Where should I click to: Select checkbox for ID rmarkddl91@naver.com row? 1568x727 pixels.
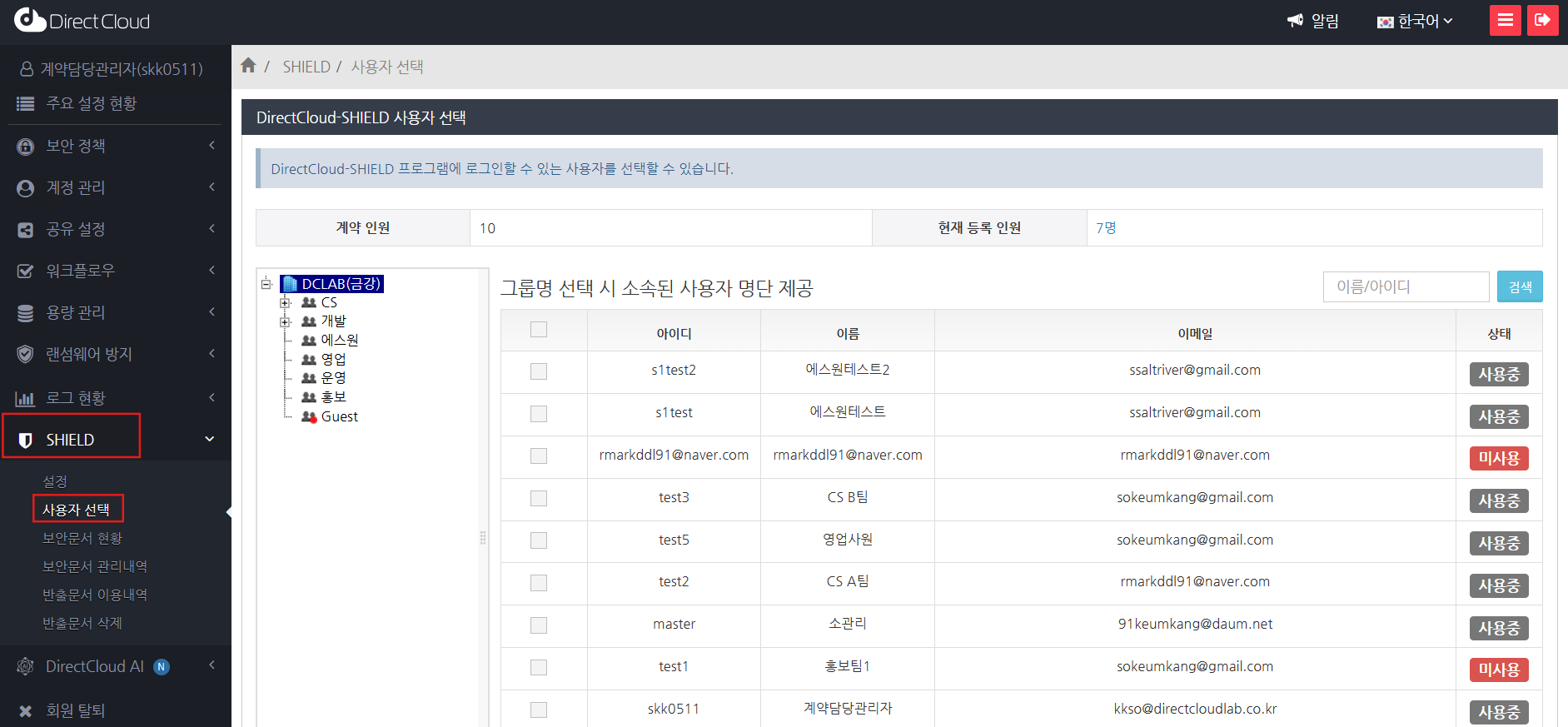(539, 456)
